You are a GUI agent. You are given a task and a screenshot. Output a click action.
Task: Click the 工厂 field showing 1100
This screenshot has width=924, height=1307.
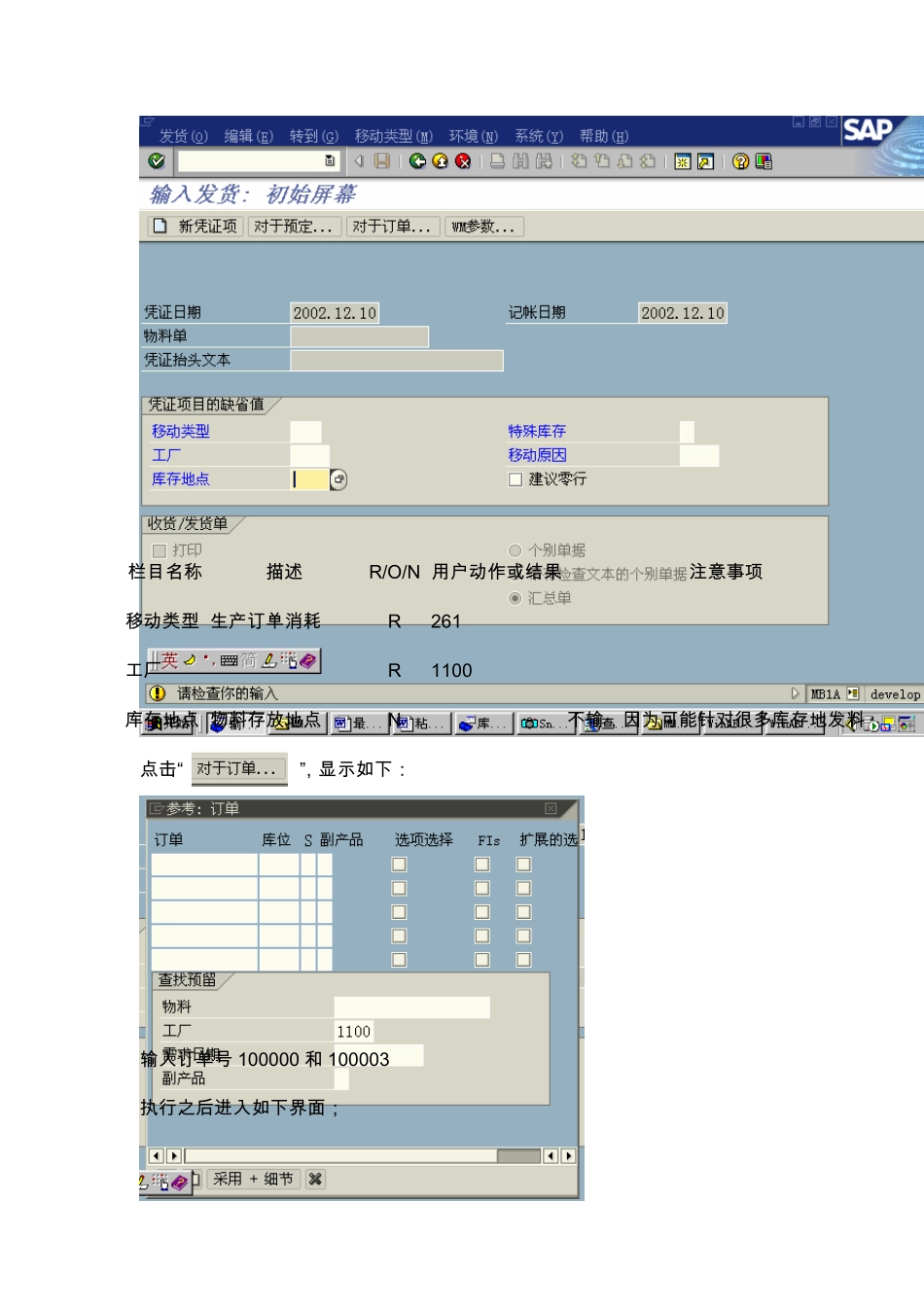click(x=353, y=1032)
